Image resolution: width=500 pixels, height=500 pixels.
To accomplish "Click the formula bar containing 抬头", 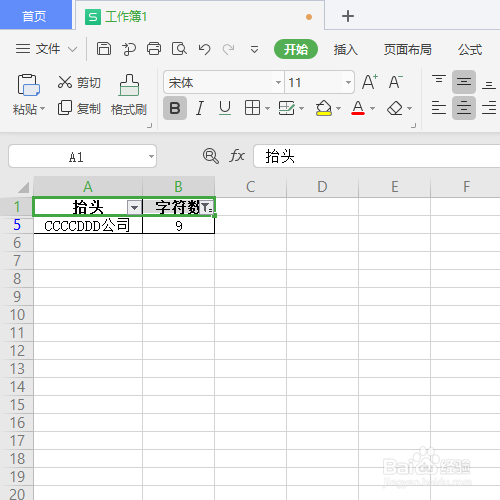I will pos(377,156).
